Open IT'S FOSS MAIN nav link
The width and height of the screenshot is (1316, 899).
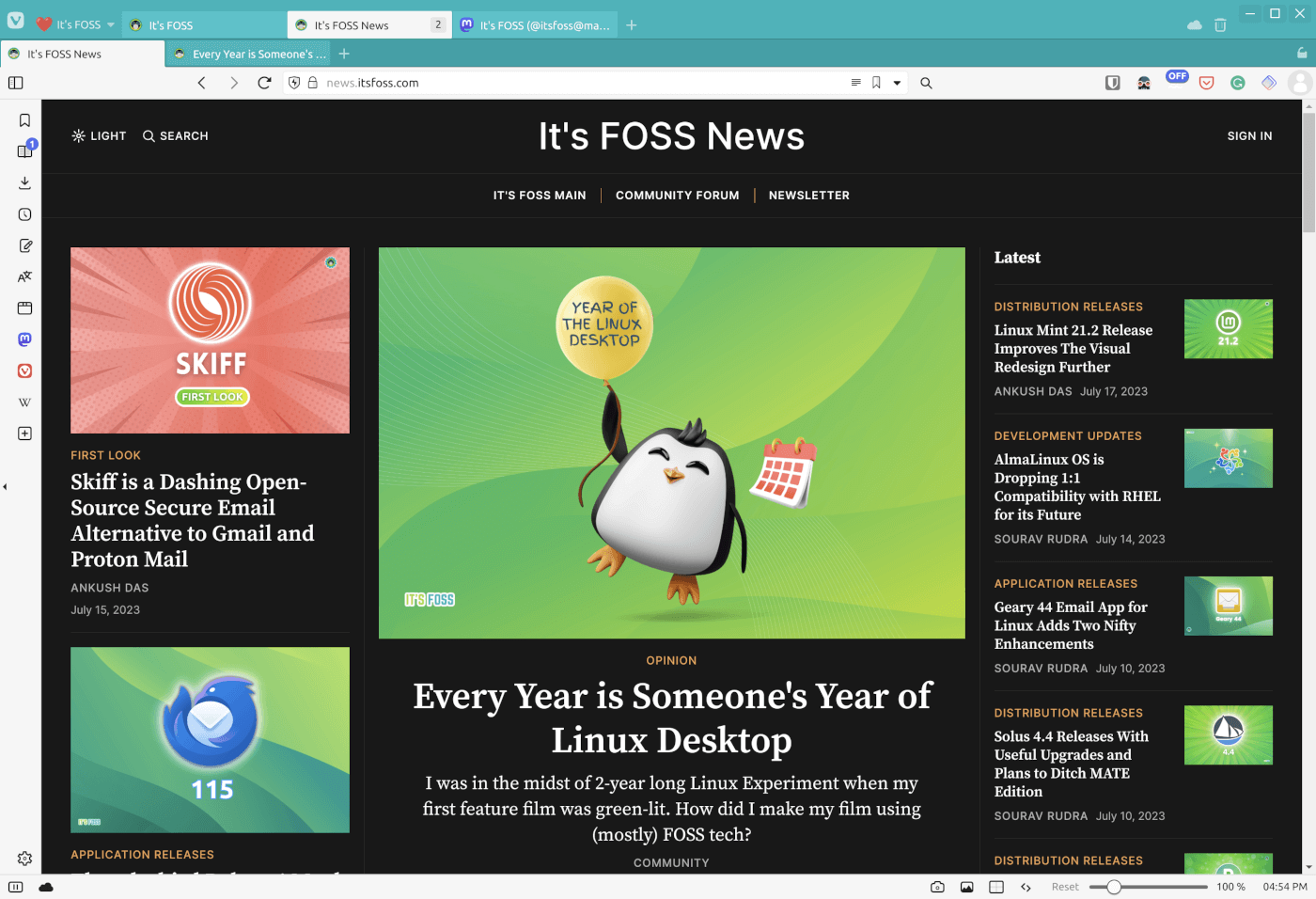(x=540, y=196)
